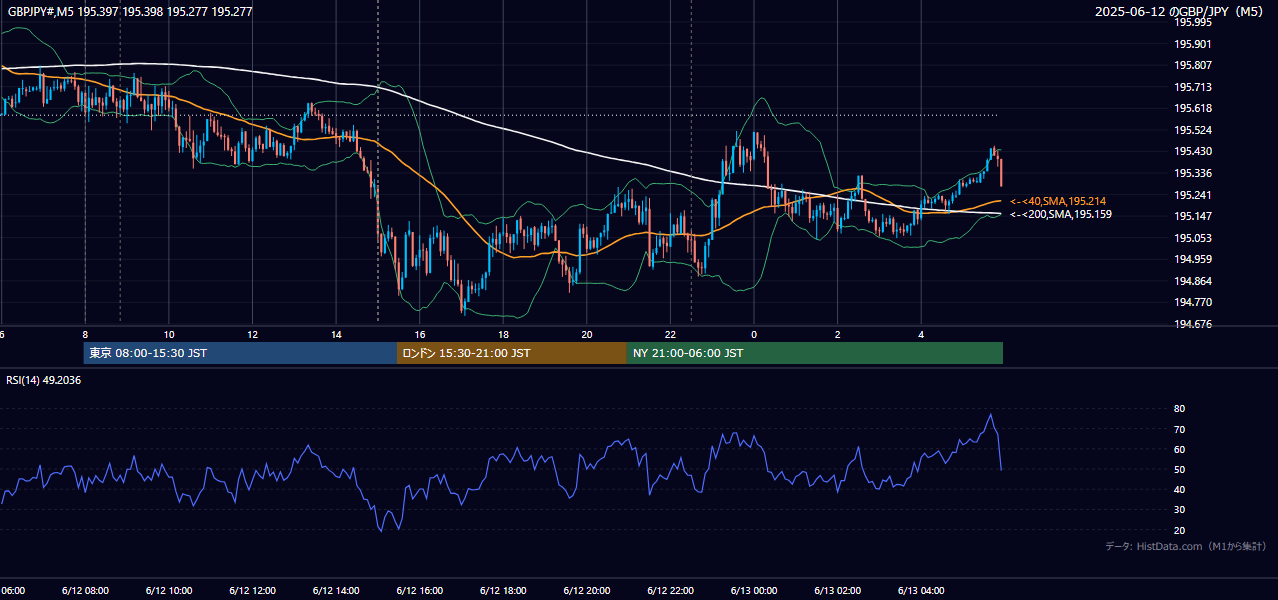
Task: Click hour label 18 under the price chart
Action: (503, 335)
